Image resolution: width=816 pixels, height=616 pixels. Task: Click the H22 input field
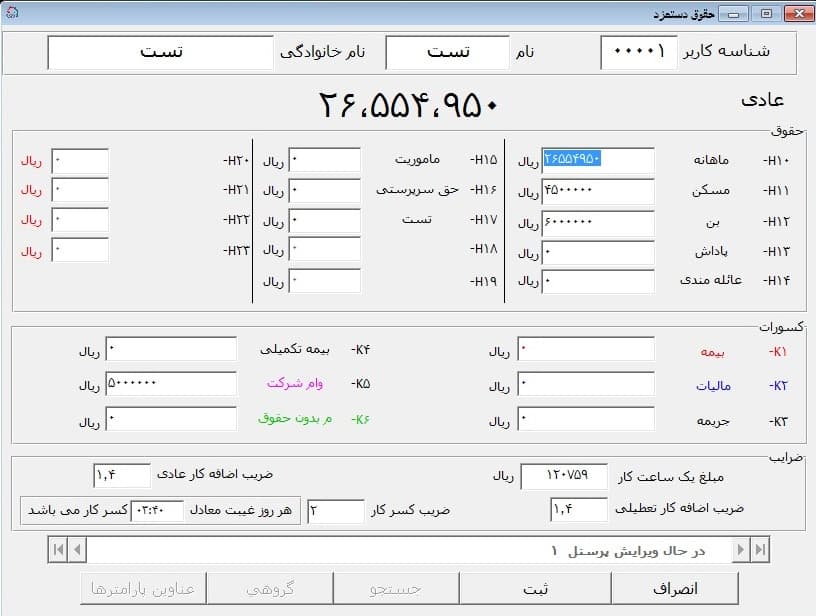tap(80, 220)
